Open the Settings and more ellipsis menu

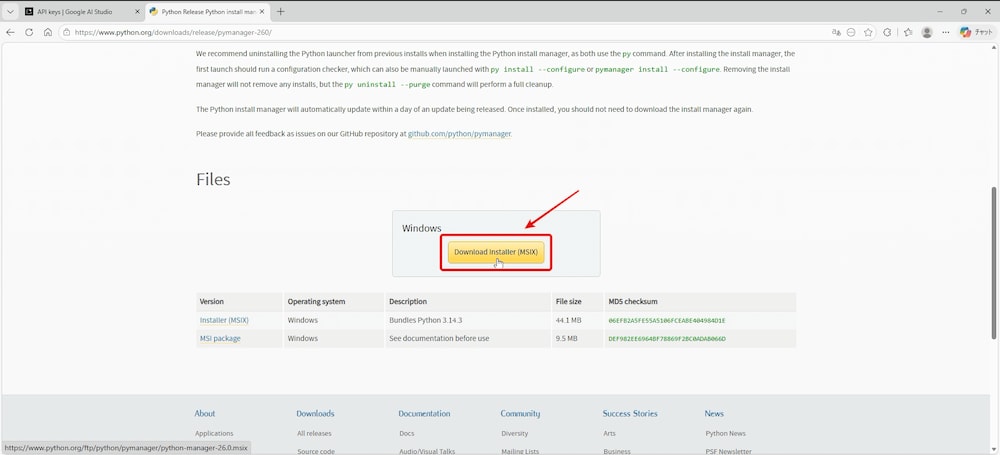(946, 32)
